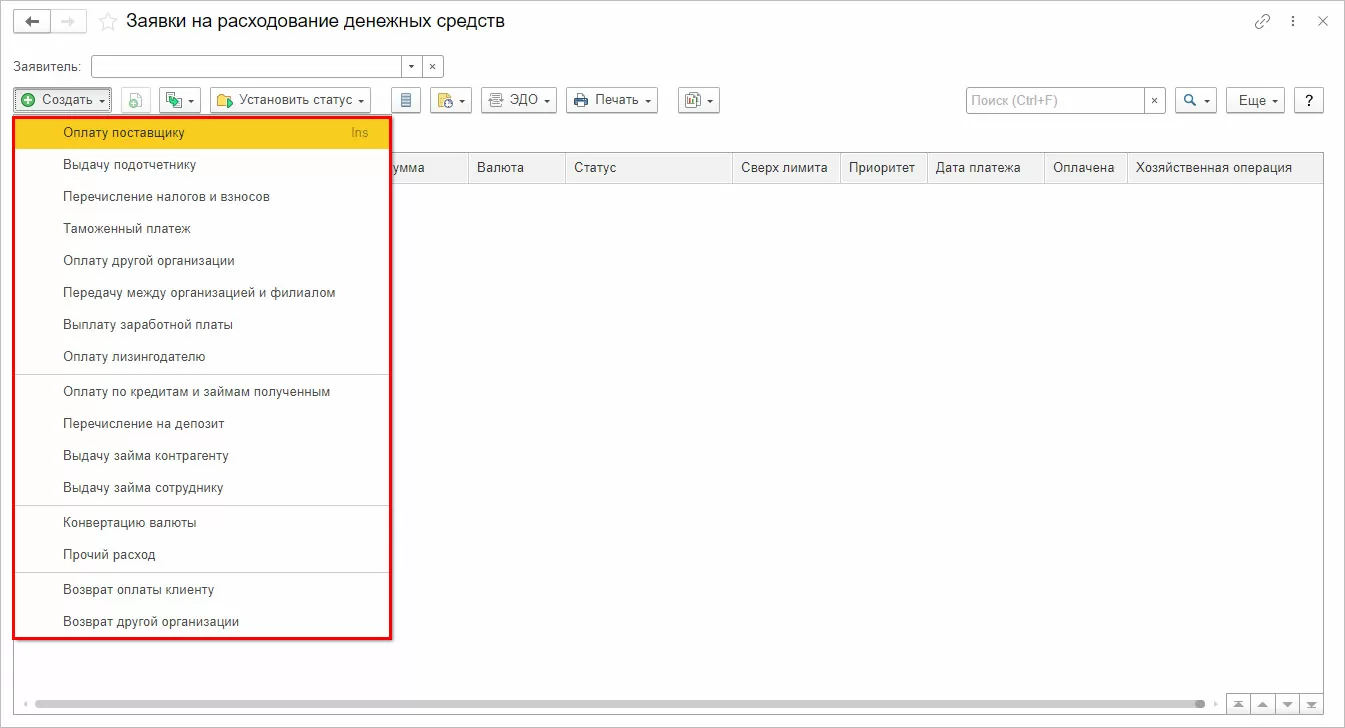This screenshot has width=1345, height=728.
Task: Click the Поиск (Ctrl+F) search field
Action: (1055, 100)
